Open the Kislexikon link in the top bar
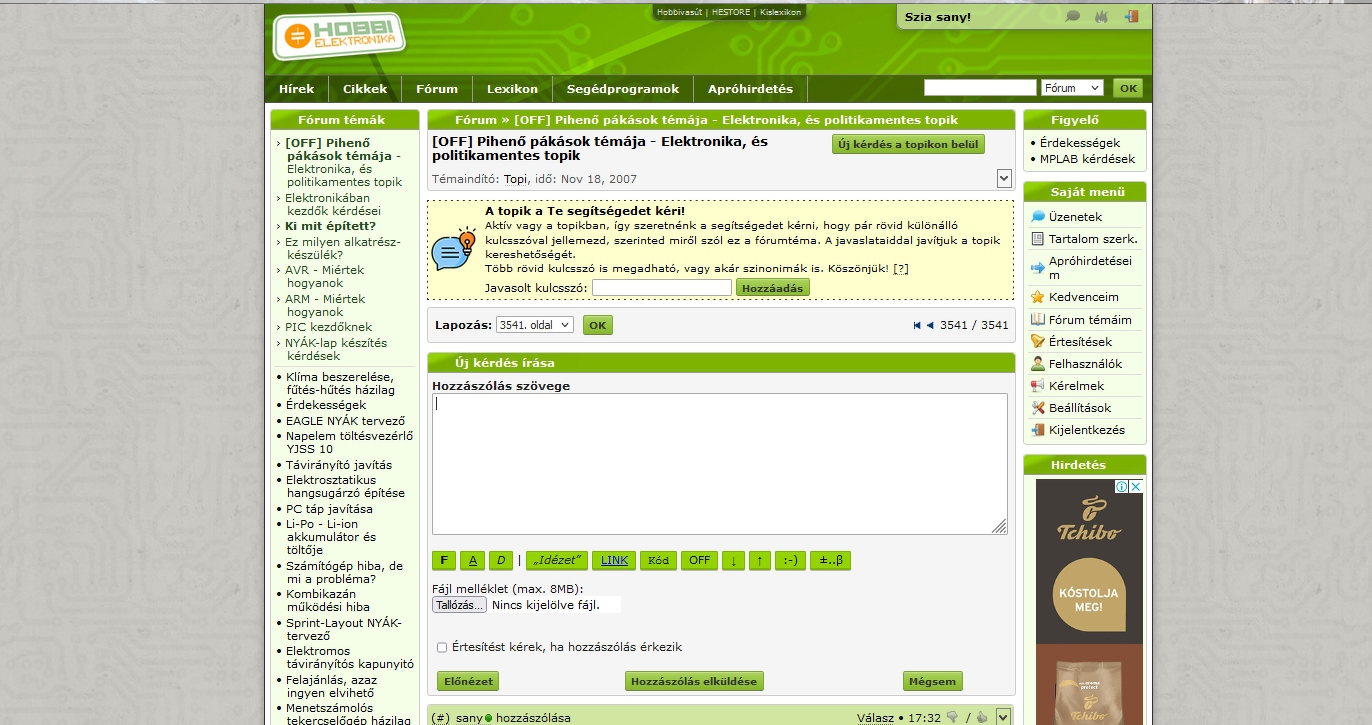 pyautogui.click(x=781, y=13)
